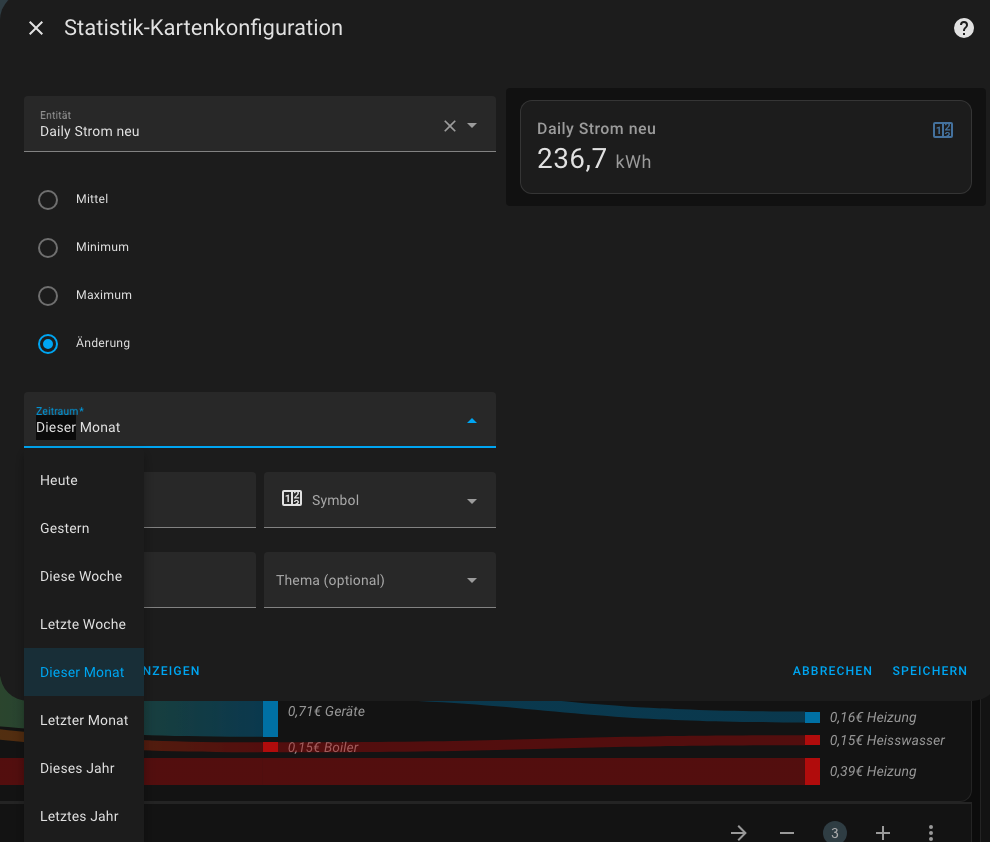Click the Abbrechen button
Screen dimensions: 990x842
coord(832,671)
